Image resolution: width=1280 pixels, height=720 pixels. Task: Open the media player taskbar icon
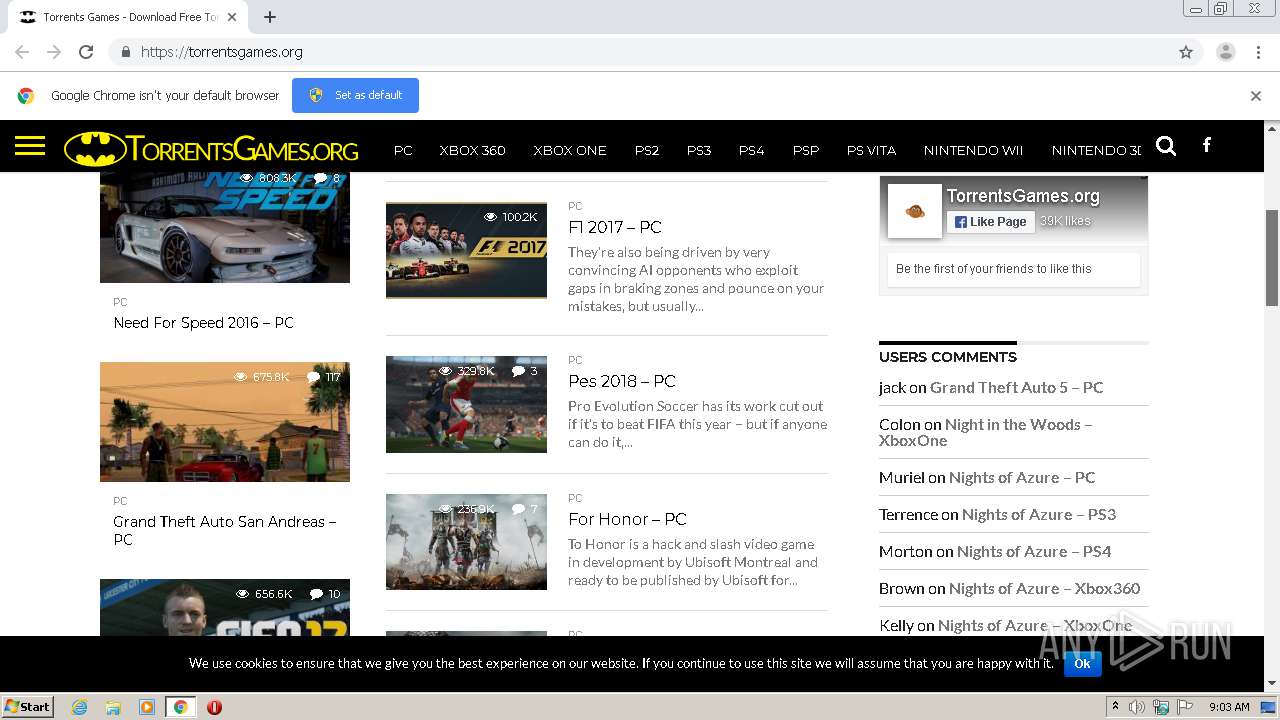tap(147, 707)
